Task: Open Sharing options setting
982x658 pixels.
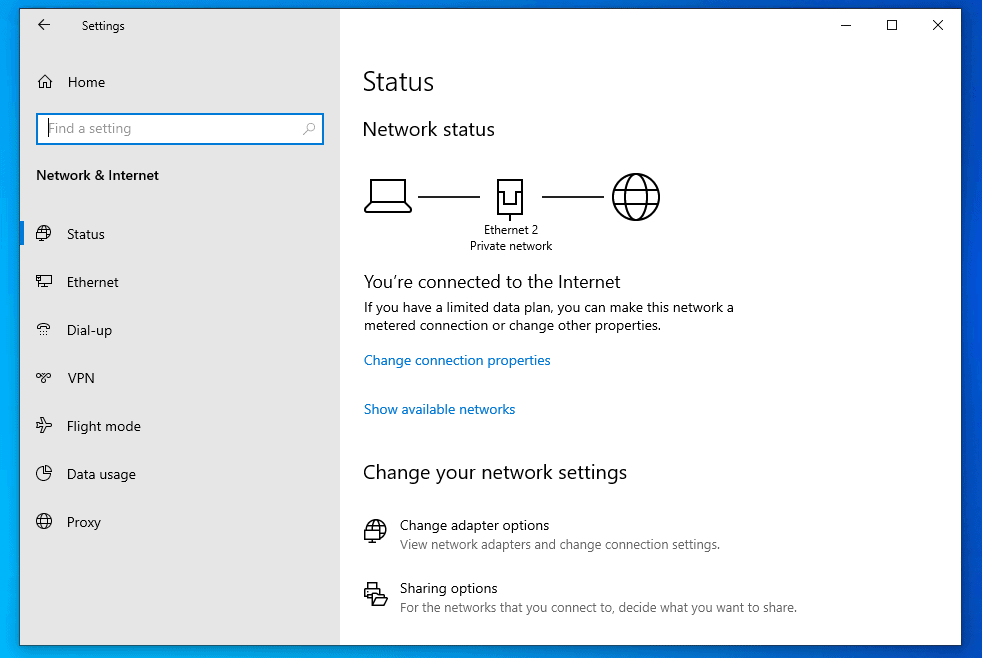Action: (x=580, y=597)
